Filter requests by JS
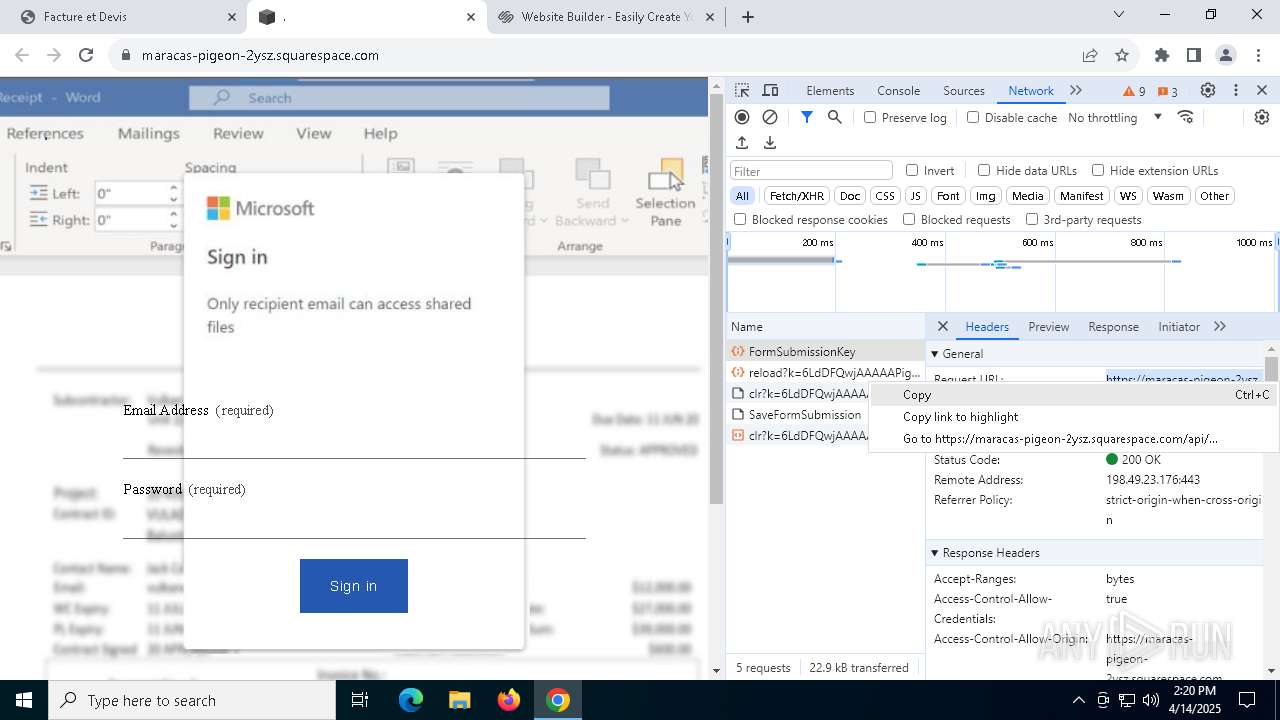 (x=915, y=196)
